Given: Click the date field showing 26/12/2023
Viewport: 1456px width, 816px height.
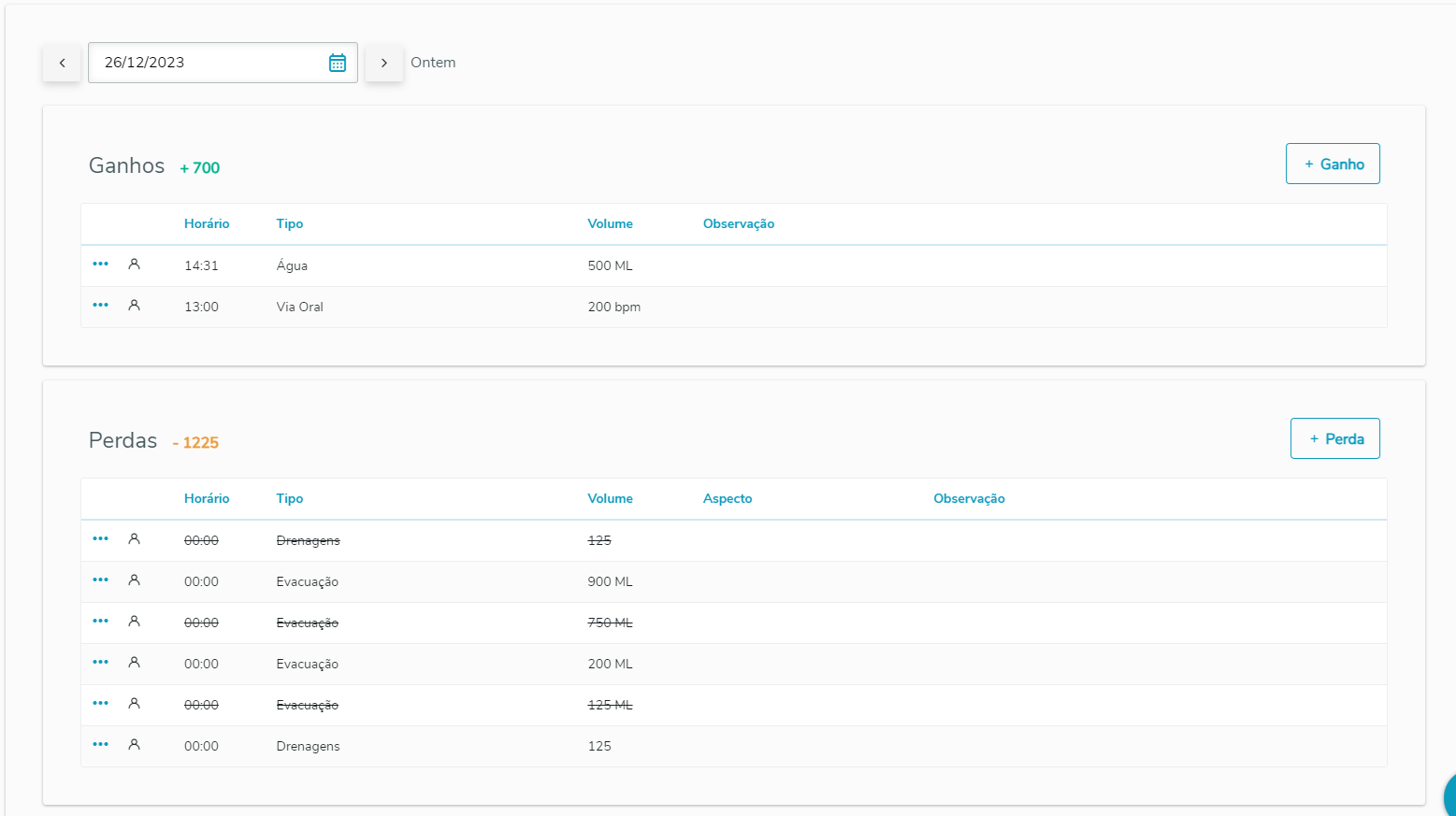Looking at the screenshot, I should coord(206,63).
